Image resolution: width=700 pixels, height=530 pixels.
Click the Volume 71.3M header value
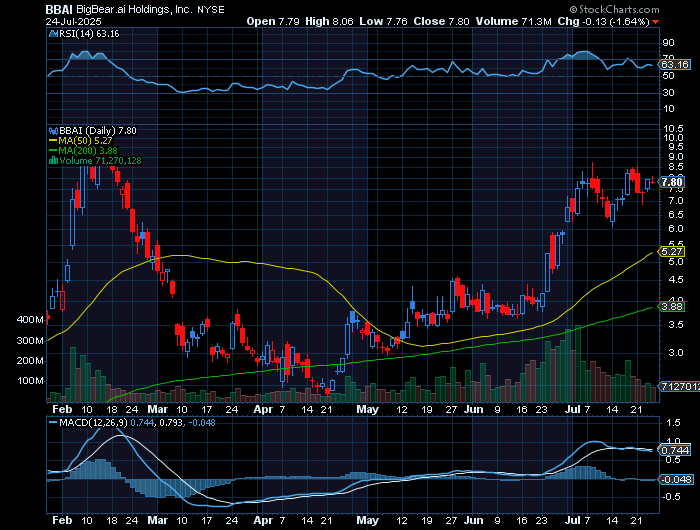point(513,21)
